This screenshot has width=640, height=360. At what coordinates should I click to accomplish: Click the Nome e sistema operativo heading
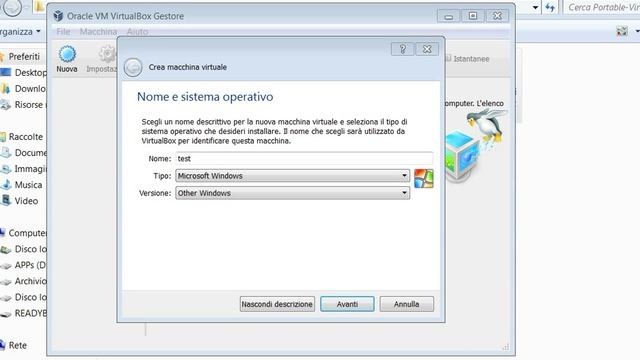tap(205, 97)
